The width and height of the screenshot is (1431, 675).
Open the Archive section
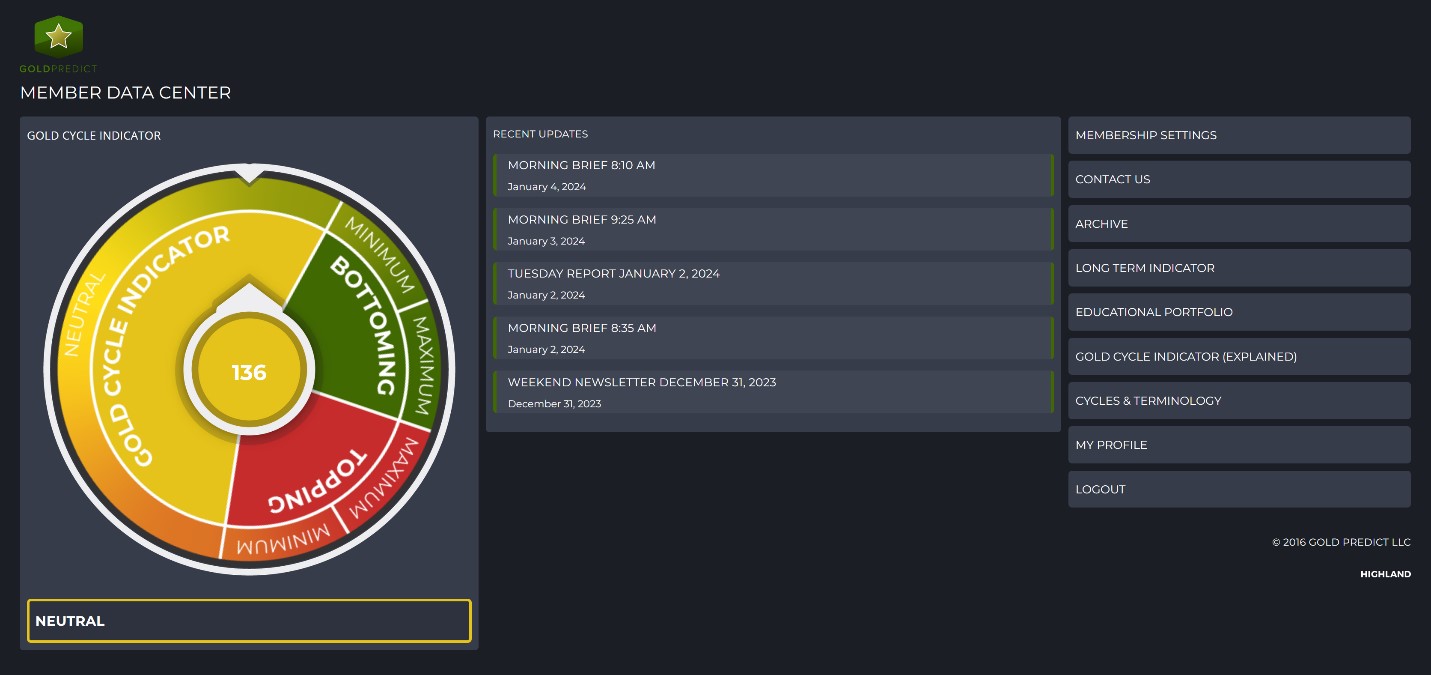click(x=1238, y=224)
